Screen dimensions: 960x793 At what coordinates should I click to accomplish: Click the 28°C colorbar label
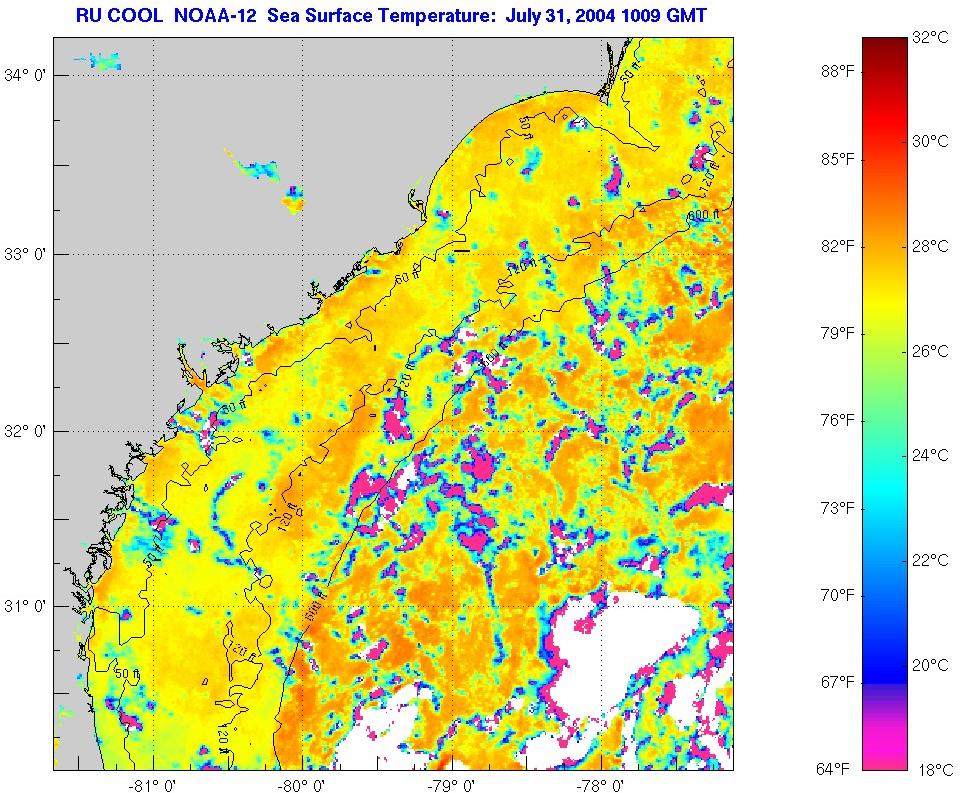tap(930, 246)
